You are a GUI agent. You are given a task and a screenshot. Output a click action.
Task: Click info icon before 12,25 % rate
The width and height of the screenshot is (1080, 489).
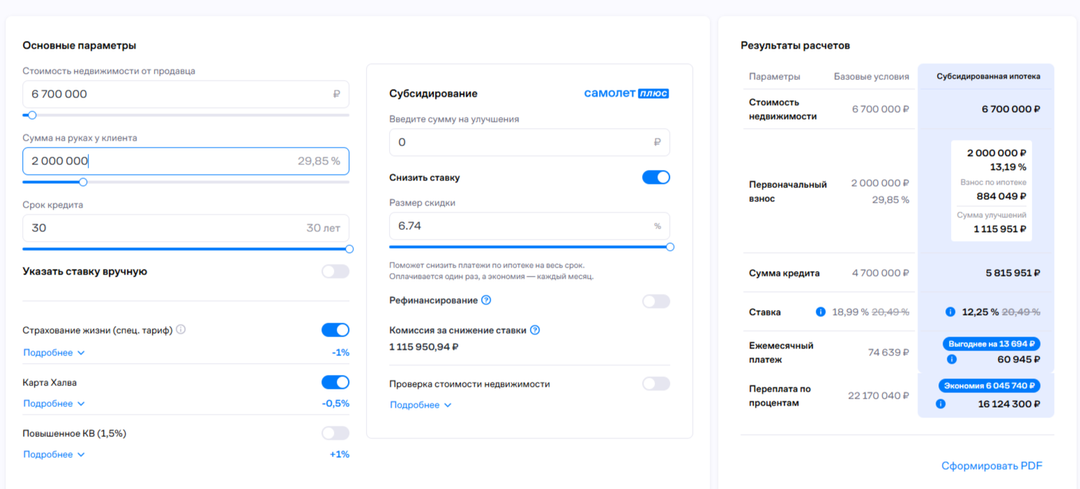951,312
